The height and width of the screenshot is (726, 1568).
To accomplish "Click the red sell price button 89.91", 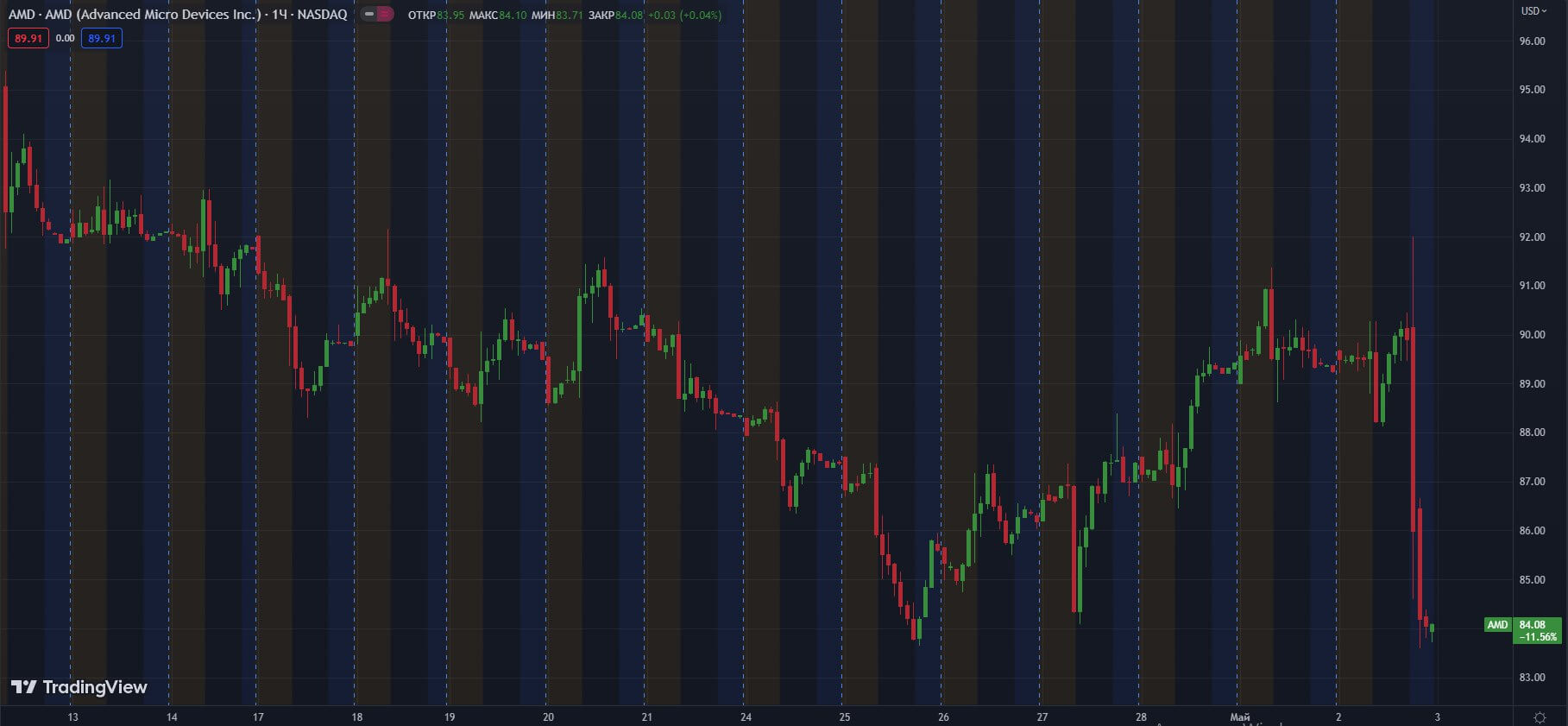I will 28,38.
